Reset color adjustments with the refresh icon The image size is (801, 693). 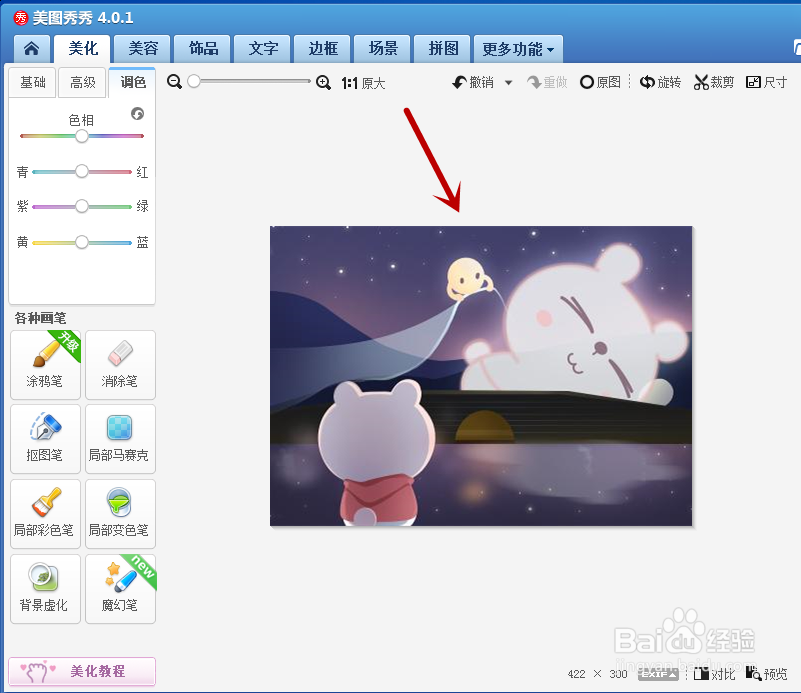pyautogui.click(x=137, y=113)
